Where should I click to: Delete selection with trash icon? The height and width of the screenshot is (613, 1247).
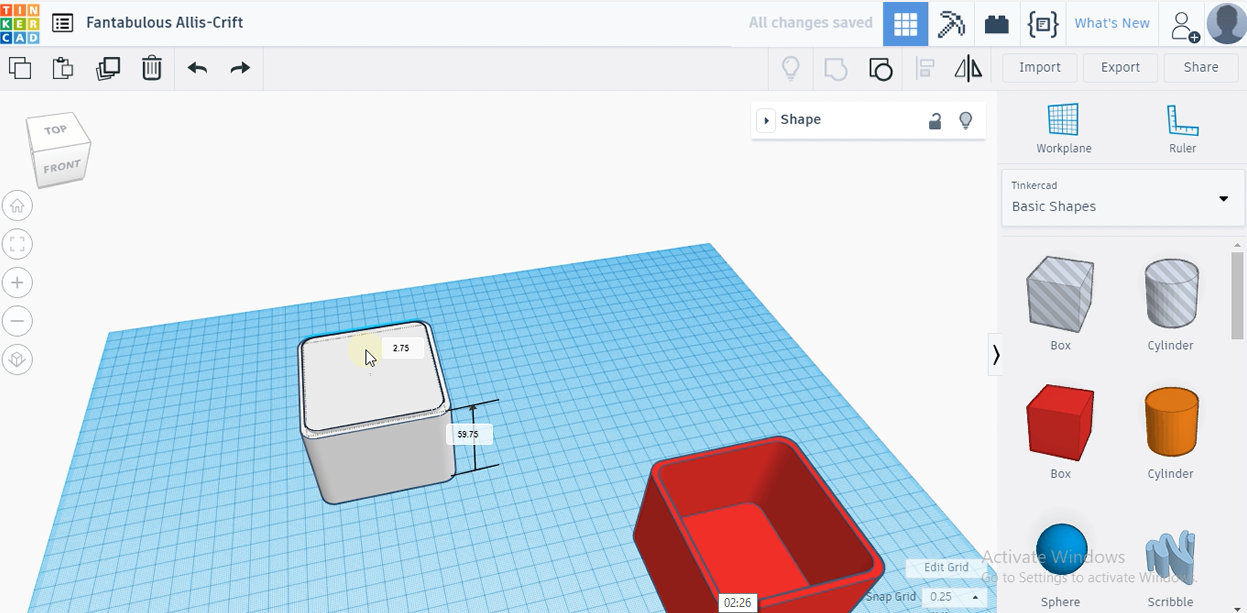tap(151, 68)
